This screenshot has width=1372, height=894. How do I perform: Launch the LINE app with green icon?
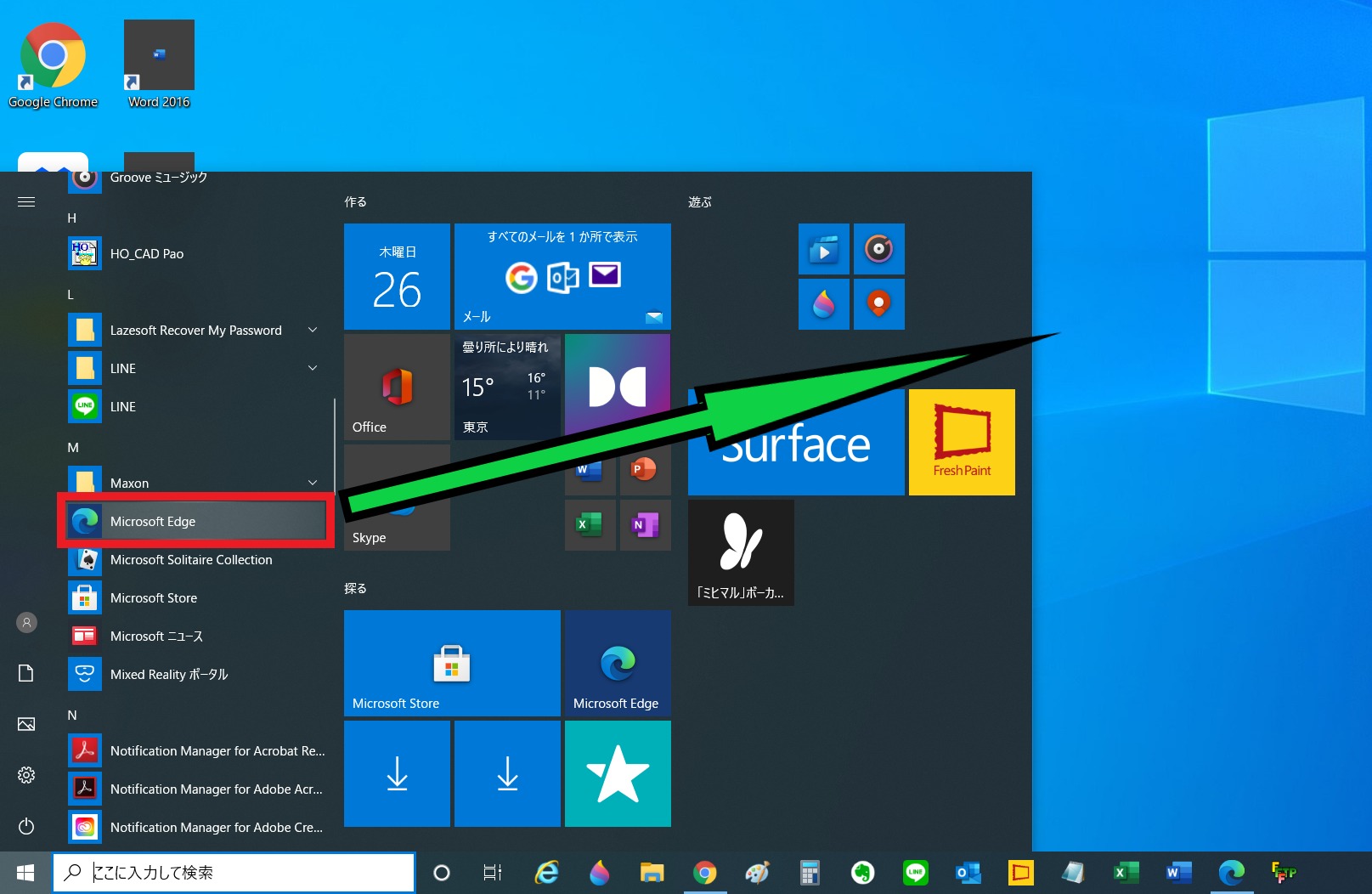196,406
